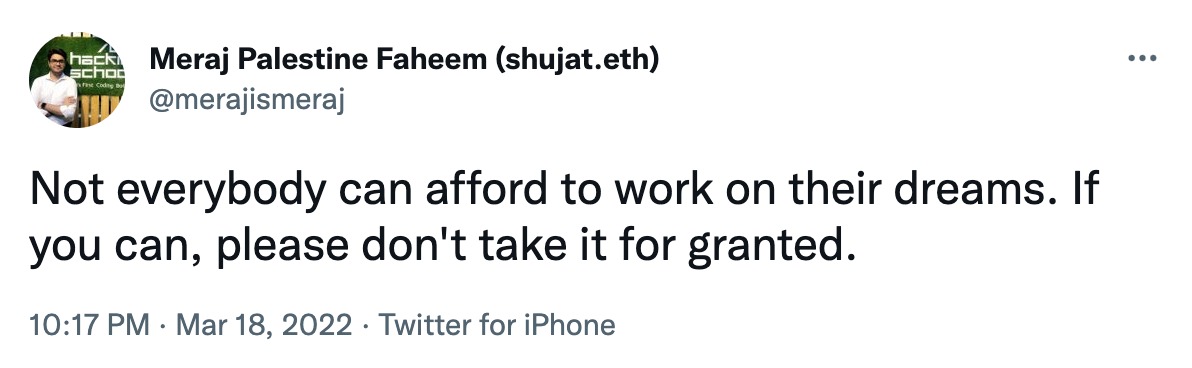Open the Meraj Palestine Faheem display name

point(404,59)
